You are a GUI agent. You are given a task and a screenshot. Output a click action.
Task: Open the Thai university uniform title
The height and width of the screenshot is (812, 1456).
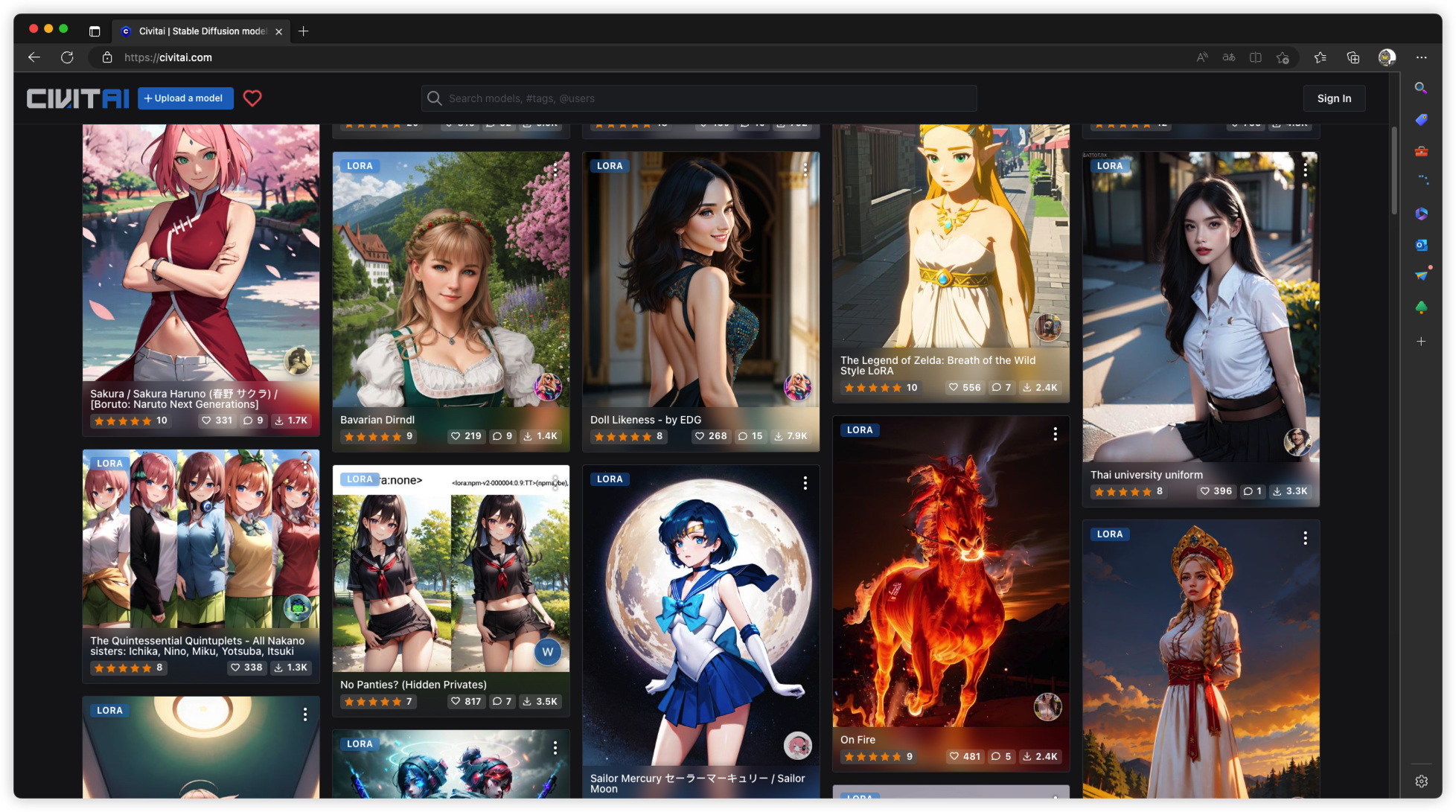[x=1146, y=475]
